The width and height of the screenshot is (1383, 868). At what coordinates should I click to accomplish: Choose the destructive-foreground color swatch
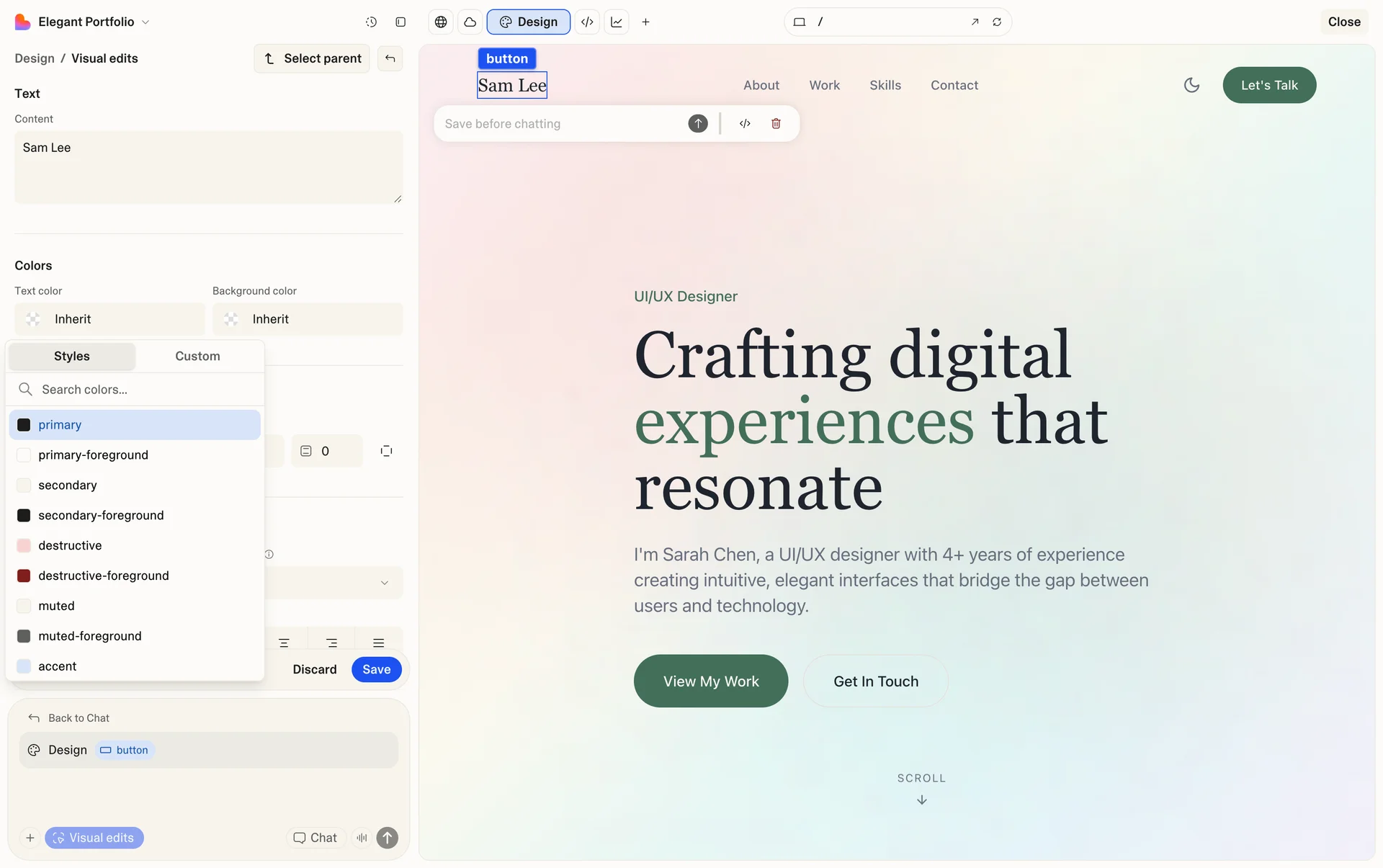tap(103, 576)
